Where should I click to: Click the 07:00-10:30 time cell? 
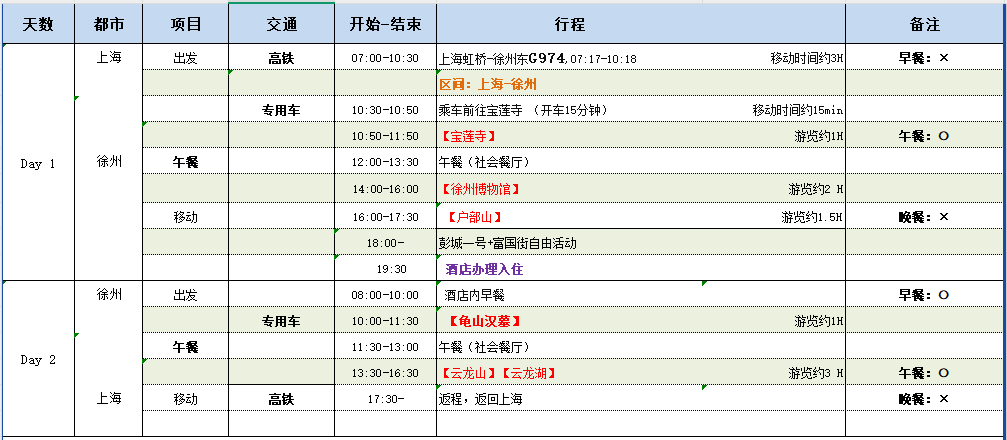[x=385, y=58]
